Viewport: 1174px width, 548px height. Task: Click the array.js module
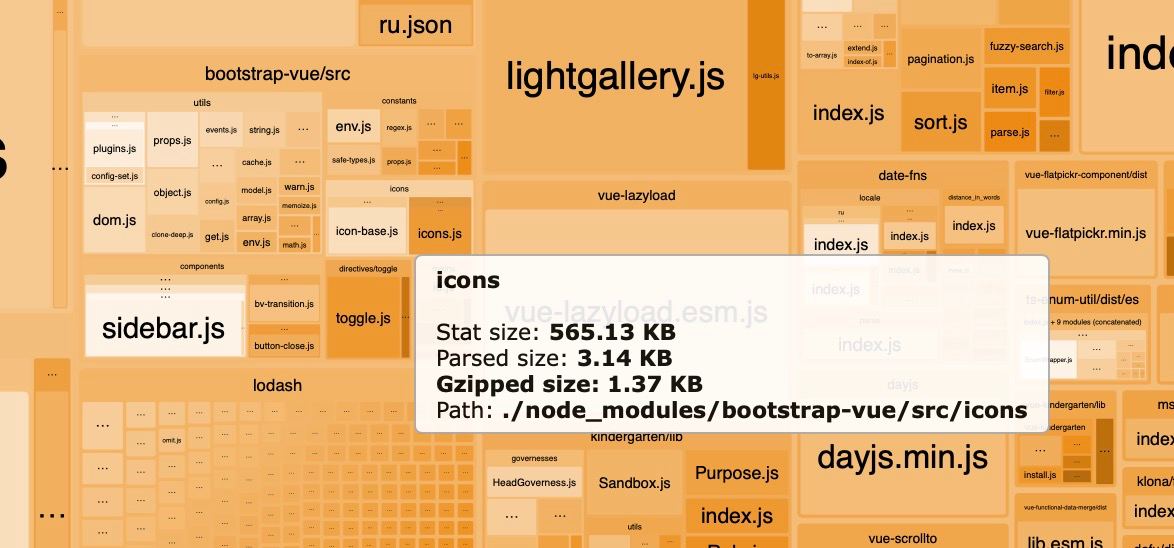tap(256, 218)
